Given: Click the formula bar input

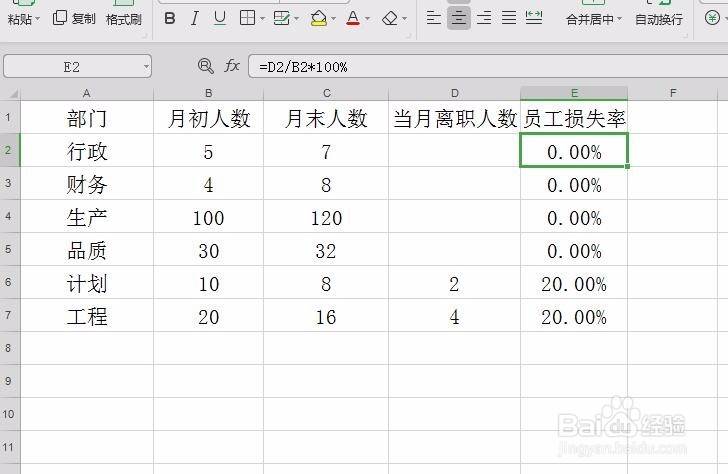Looking at the screenshot, I should coord(488,67).
